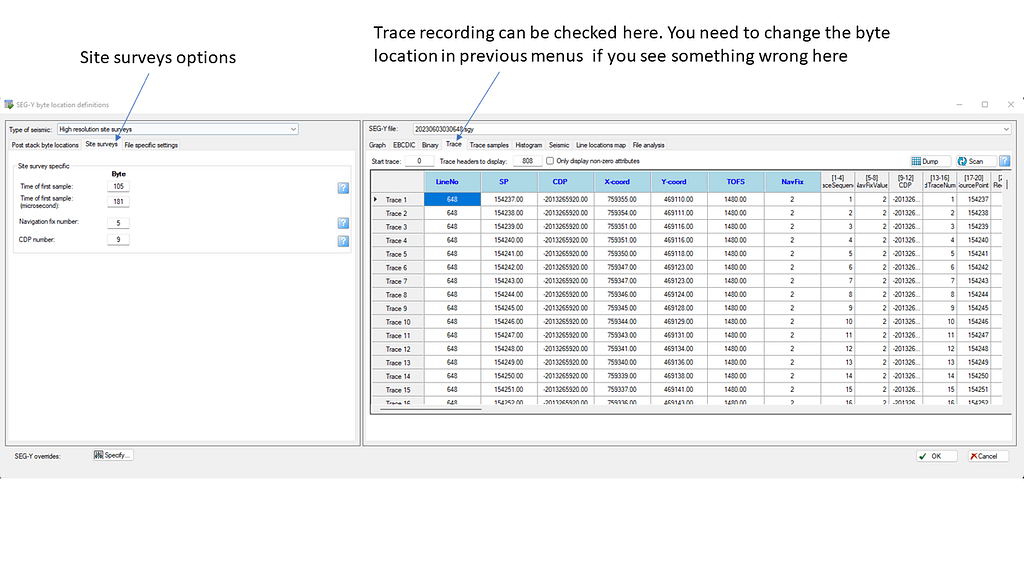The height and width of the screenshot is (576, 1024).
Task: Click help icon beside Navigation fix number
Action: coord(343,223)
